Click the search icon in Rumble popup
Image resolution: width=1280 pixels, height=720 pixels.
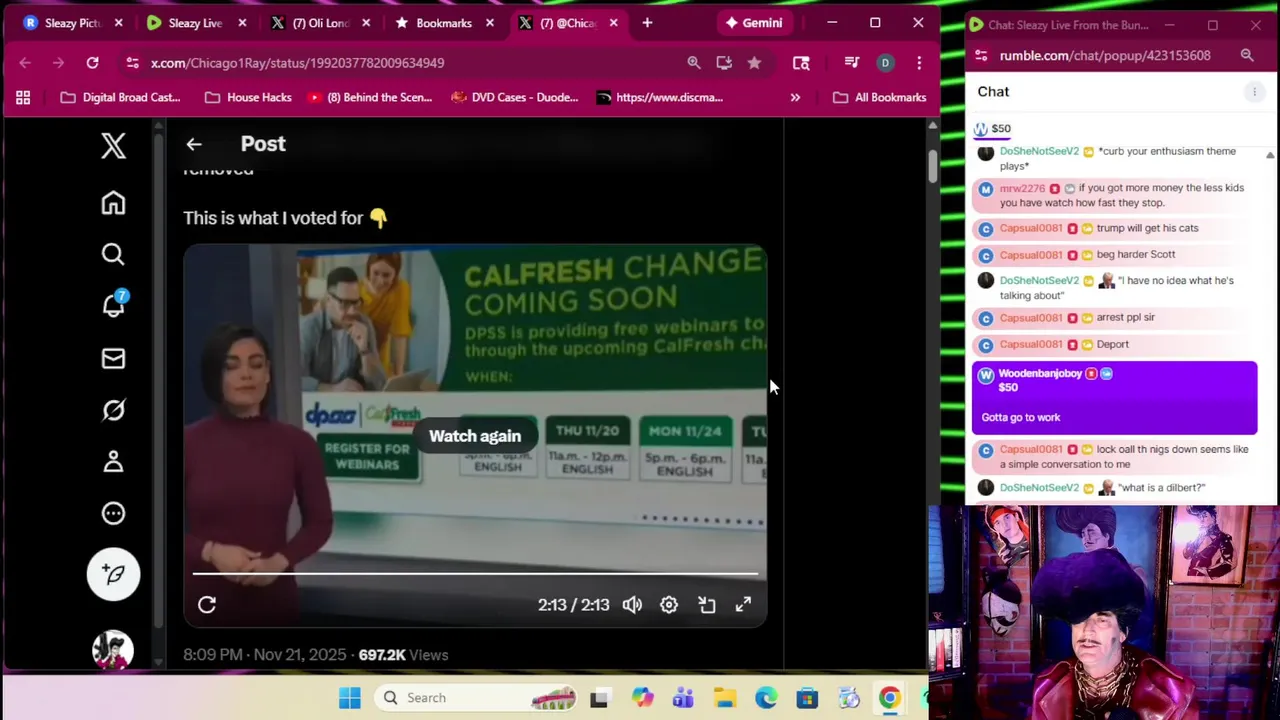1247,56
